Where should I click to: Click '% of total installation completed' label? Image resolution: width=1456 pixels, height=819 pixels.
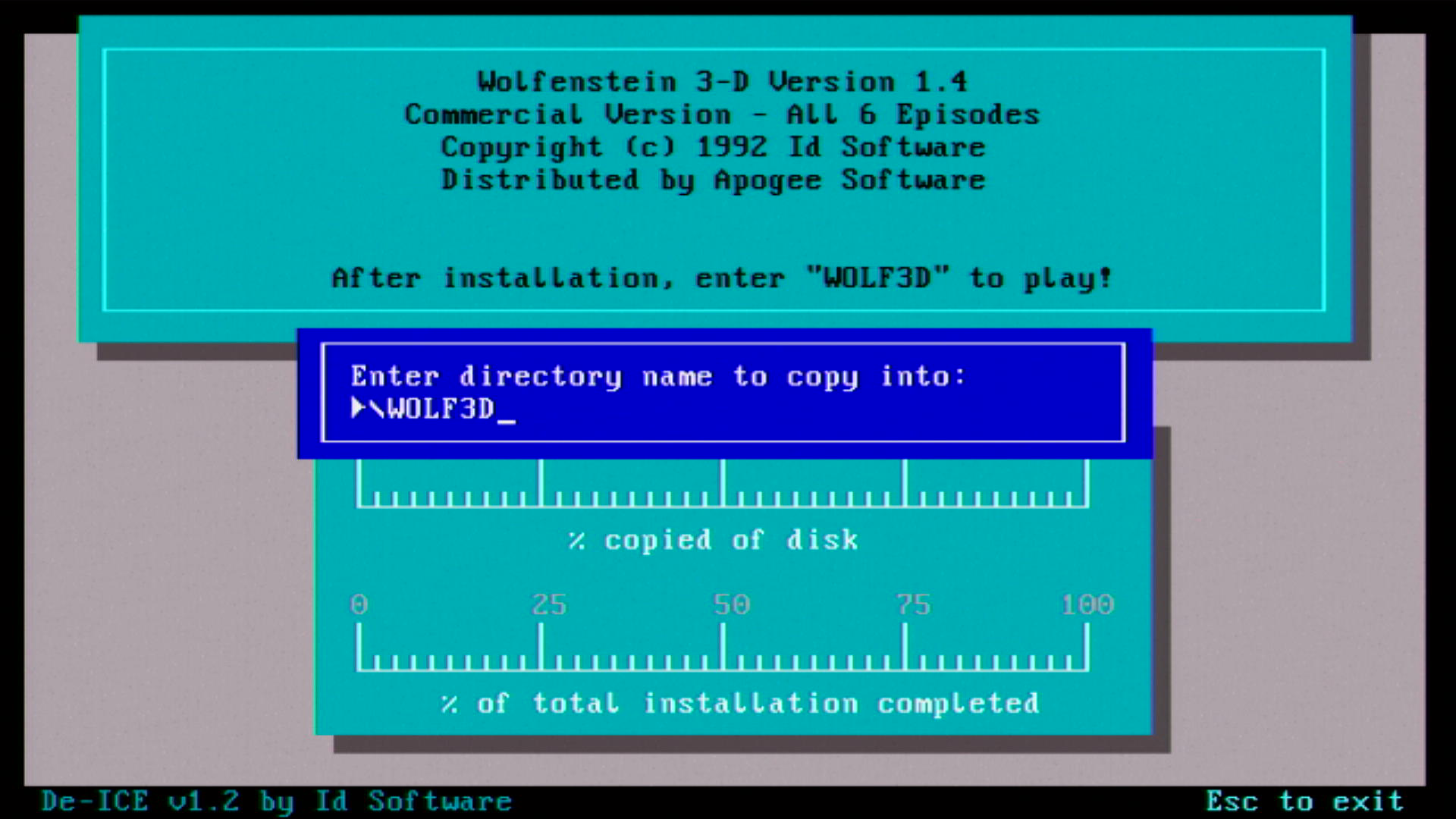pos(739,703)
